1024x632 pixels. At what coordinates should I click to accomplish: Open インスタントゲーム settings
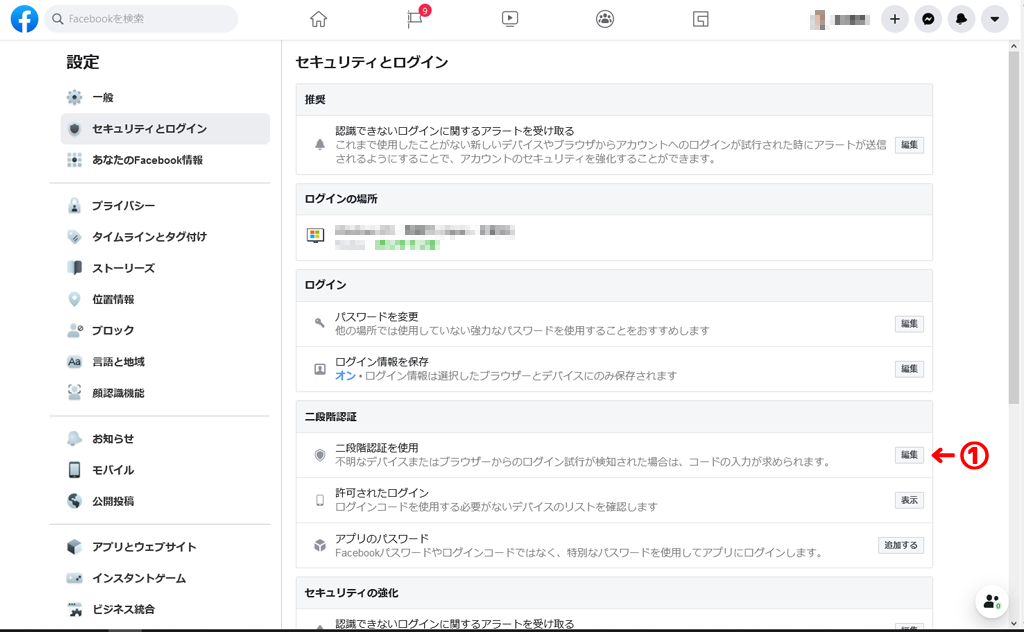165,578
